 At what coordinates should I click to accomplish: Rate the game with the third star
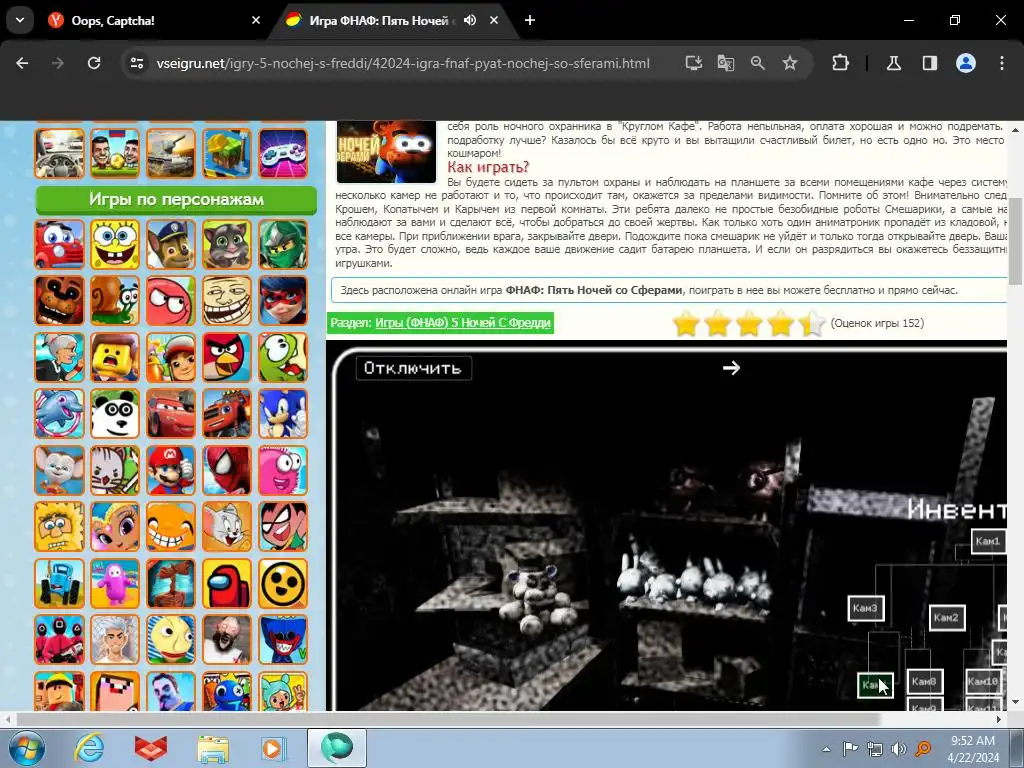(x=749, y=323)
